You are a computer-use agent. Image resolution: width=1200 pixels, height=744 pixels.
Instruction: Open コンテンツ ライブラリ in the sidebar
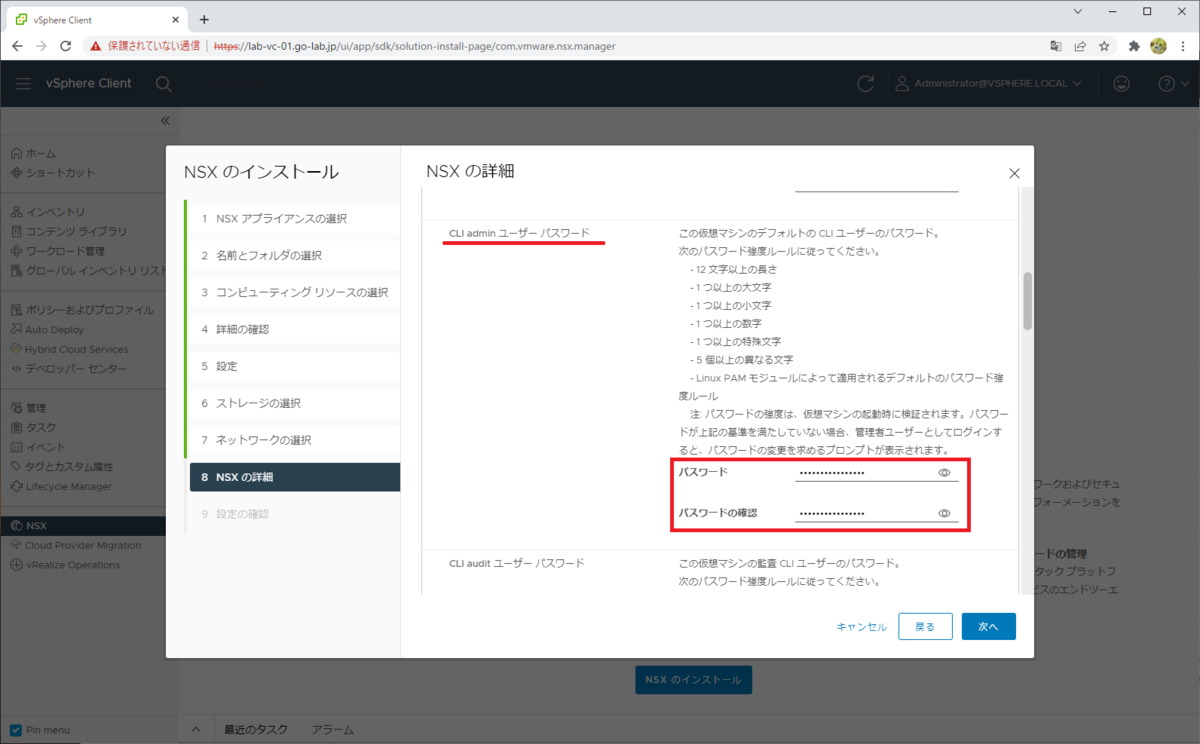tap(69, 231)
